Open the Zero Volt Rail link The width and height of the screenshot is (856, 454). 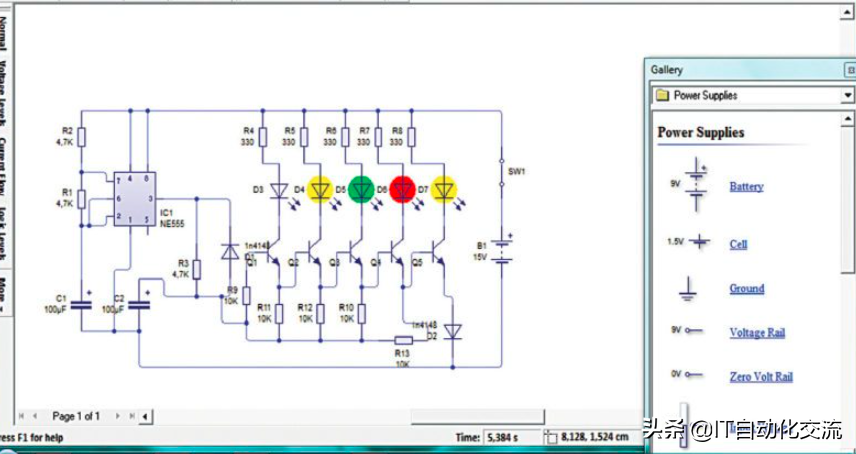[761, 377]
